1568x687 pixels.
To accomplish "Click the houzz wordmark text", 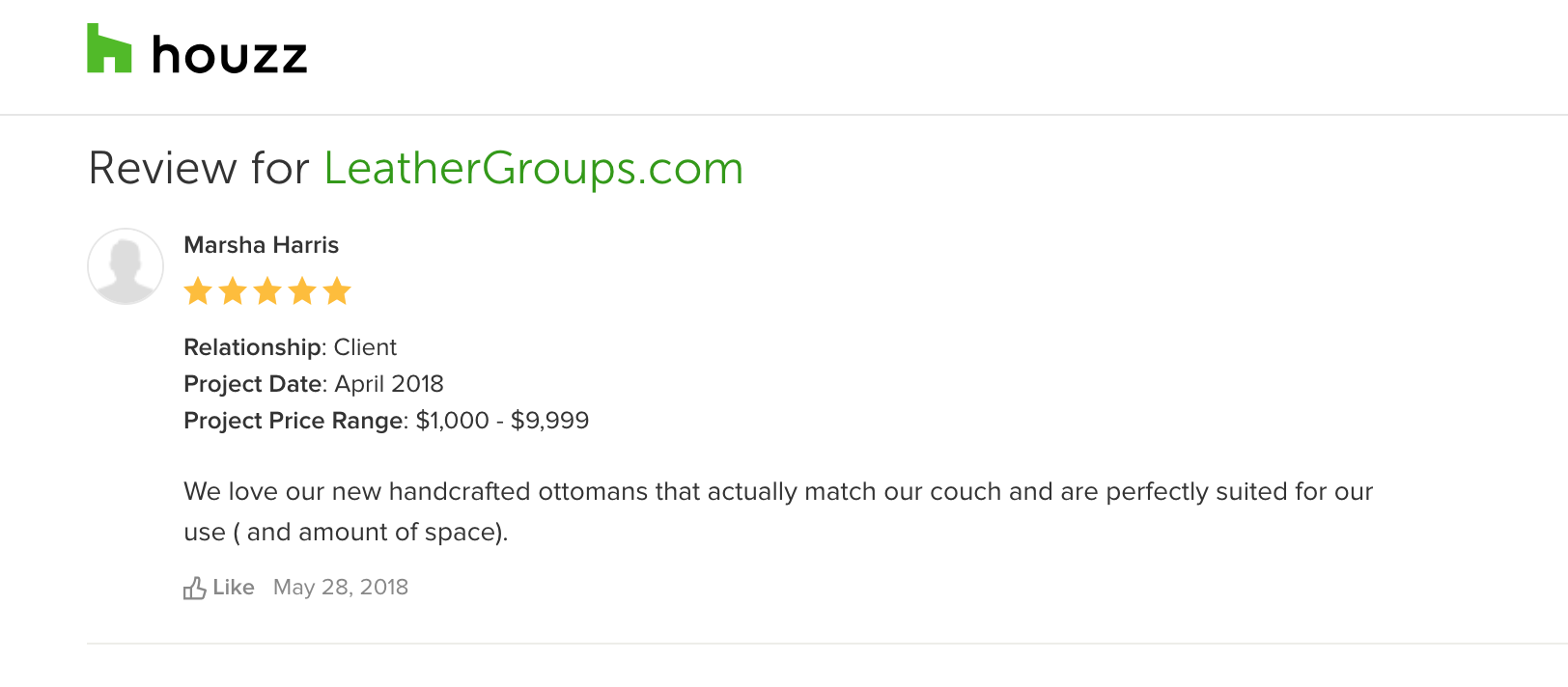I will 230,55.
